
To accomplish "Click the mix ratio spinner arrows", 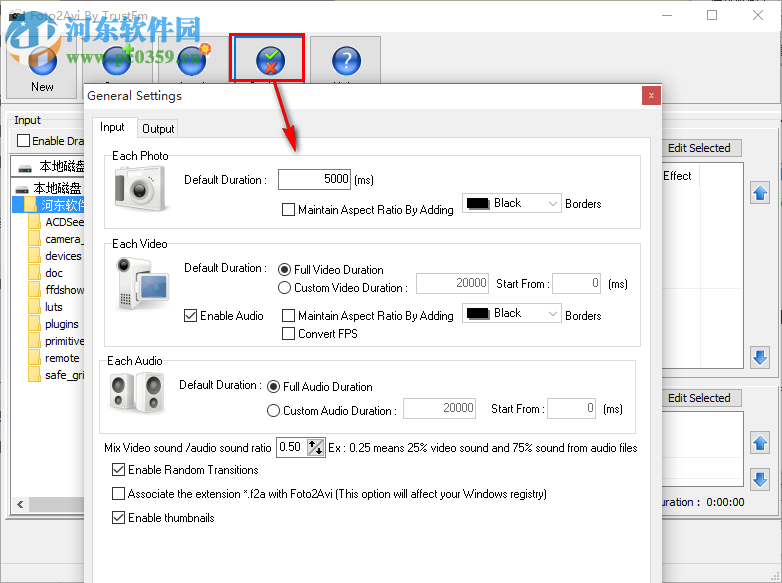I will coord(315,447).
